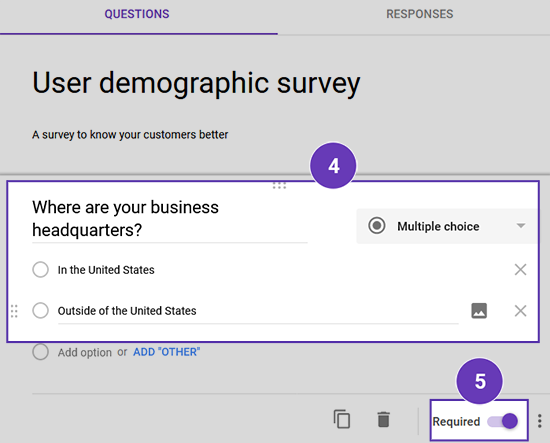This screenshot has height=443, width=550.
Task: Add image to Outside of United States option
Action: 479,311
